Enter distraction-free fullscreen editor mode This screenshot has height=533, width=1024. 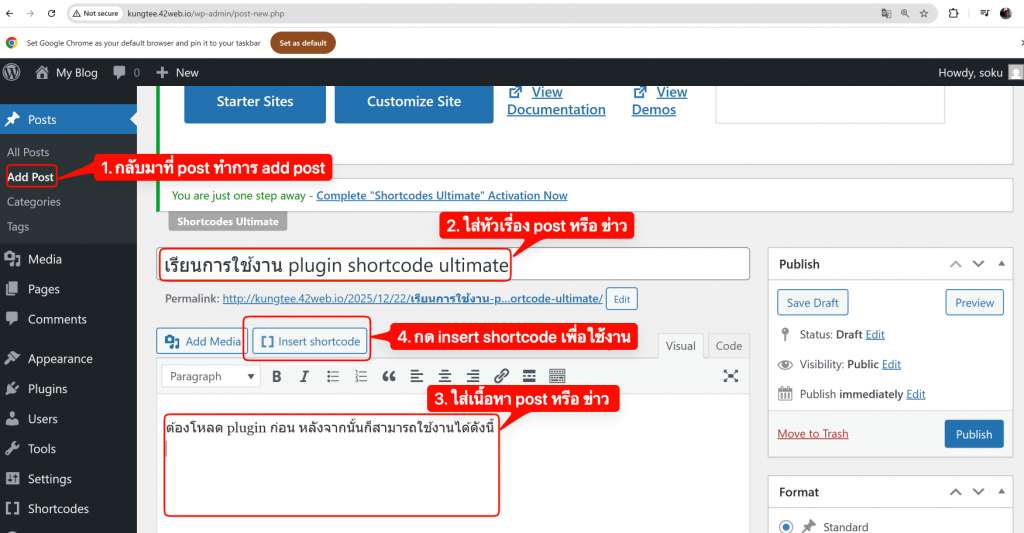click(x=731, y=376)
